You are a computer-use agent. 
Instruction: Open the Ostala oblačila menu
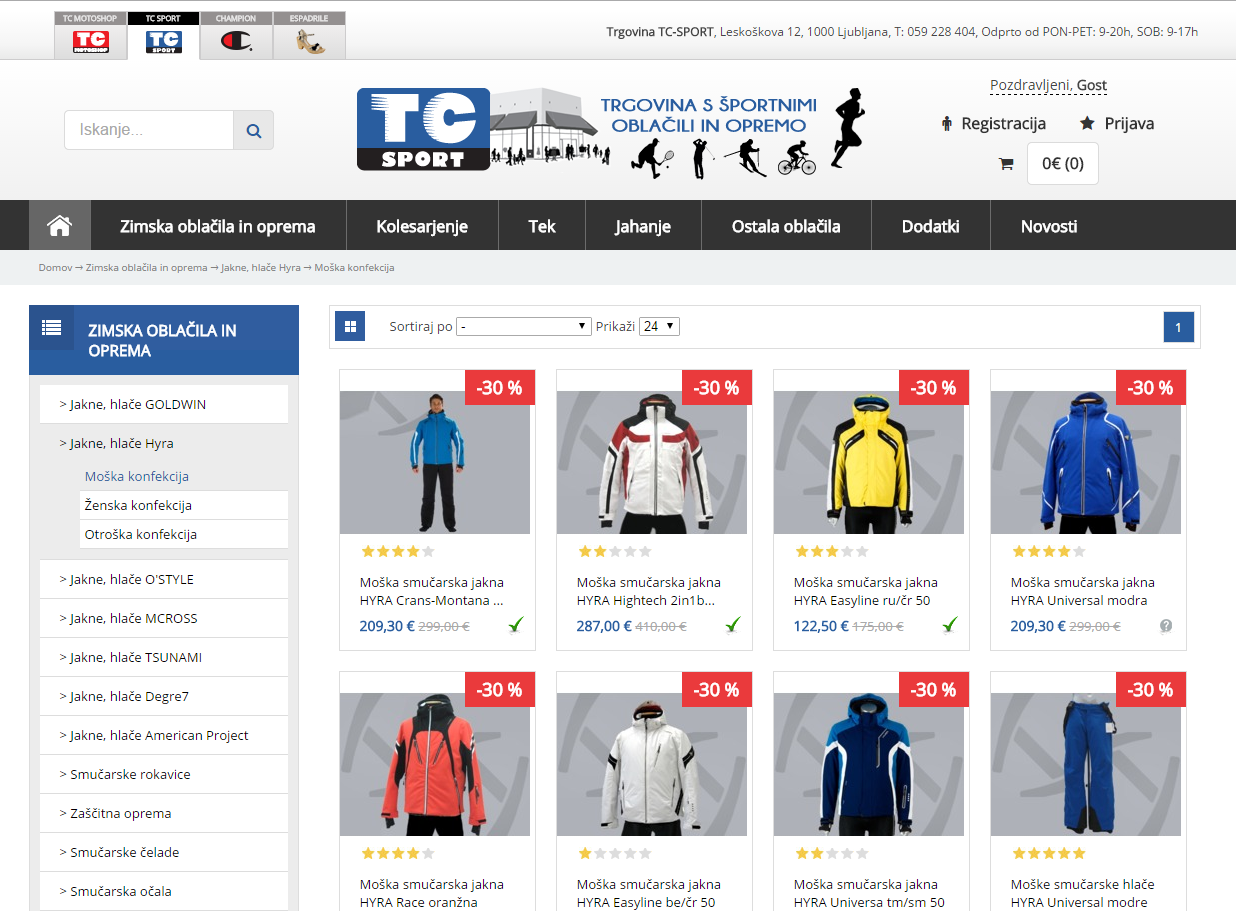point(786,226)
